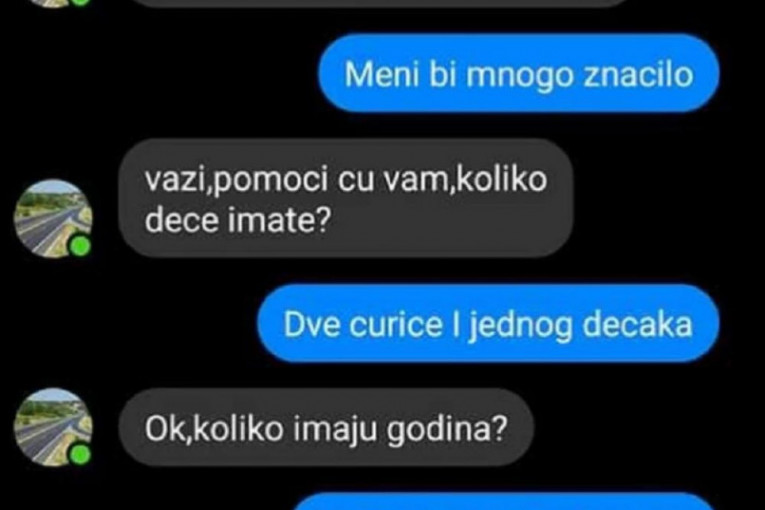Click the word "imate?" in the grey message
The image size is (765, 510).
(x=280, y=221)
